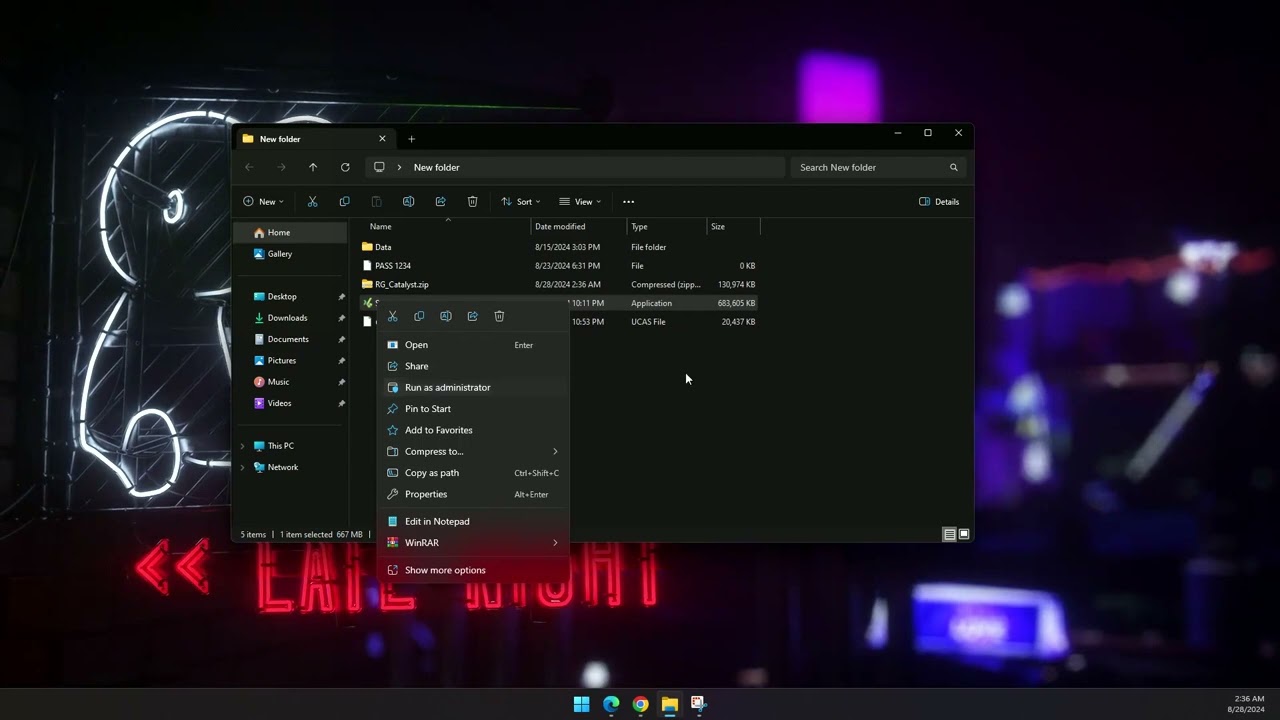Click the address bar breadcrumb chevron
Image resolution: width=1280 pixels, height=720 pixels.
click(399, 167)
